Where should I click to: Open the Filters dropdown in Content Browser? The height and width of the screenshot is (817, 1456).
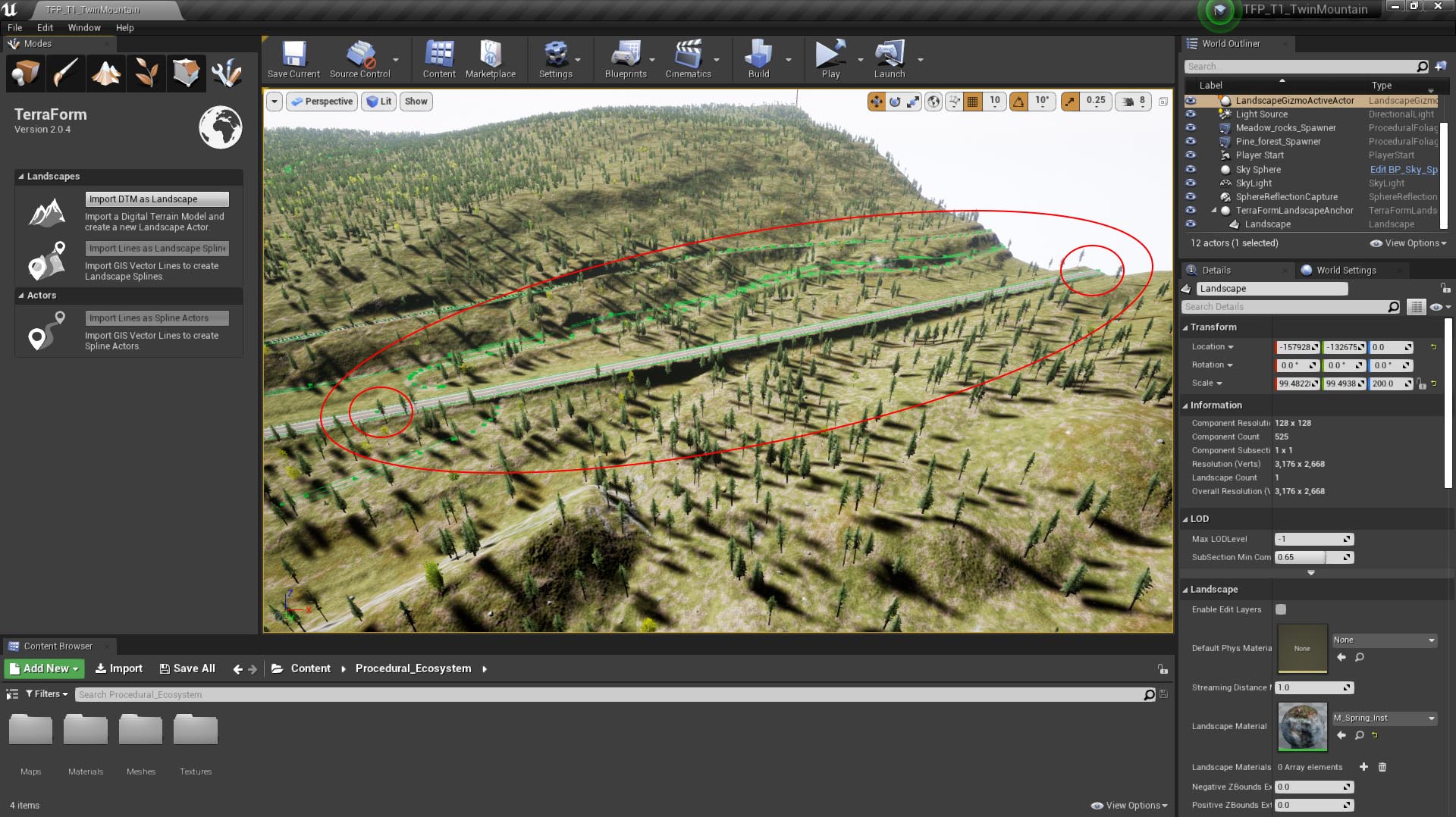click(46, 694)
